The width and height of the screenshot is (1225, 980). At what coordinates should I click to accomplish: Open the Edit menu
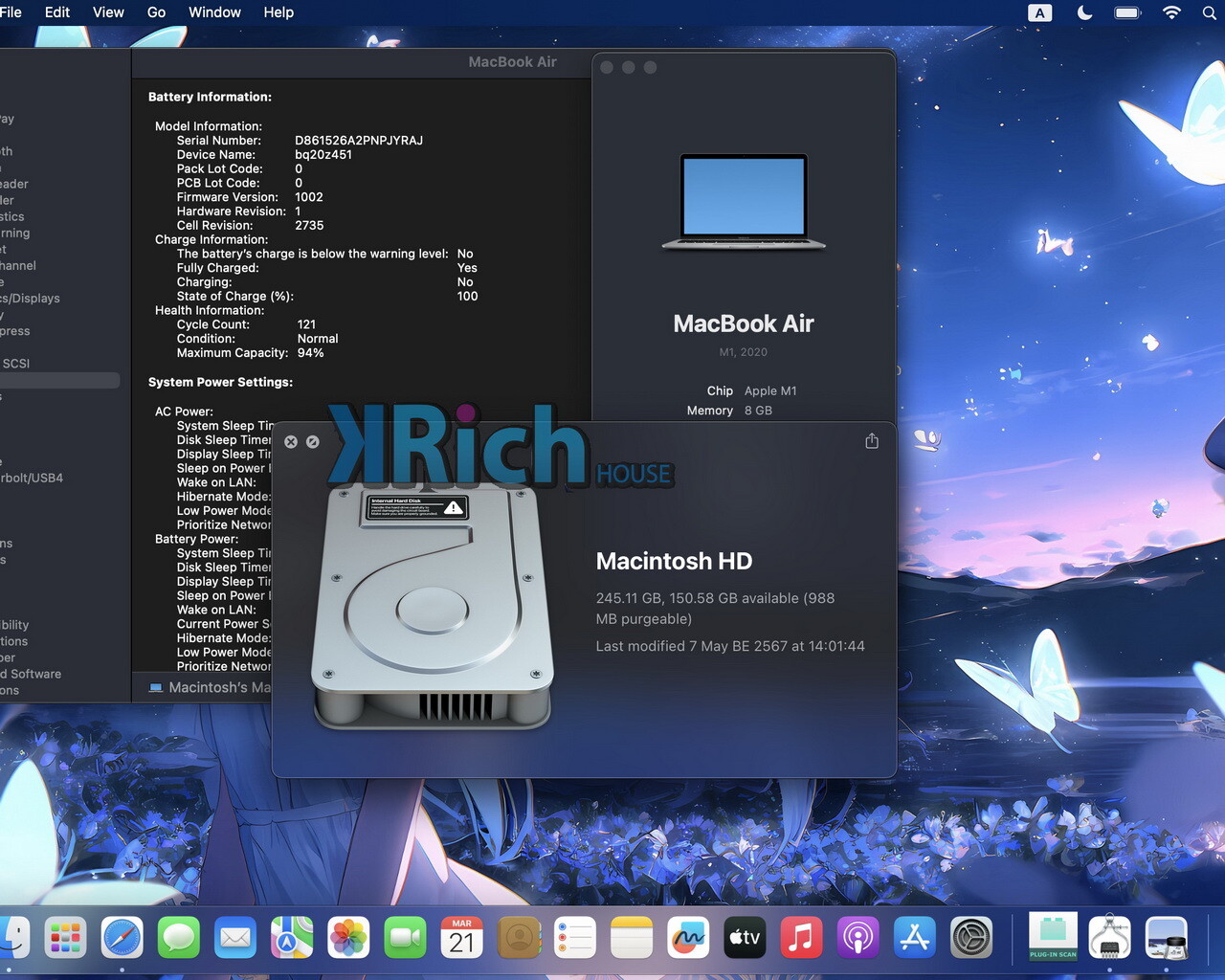[57, 12]
